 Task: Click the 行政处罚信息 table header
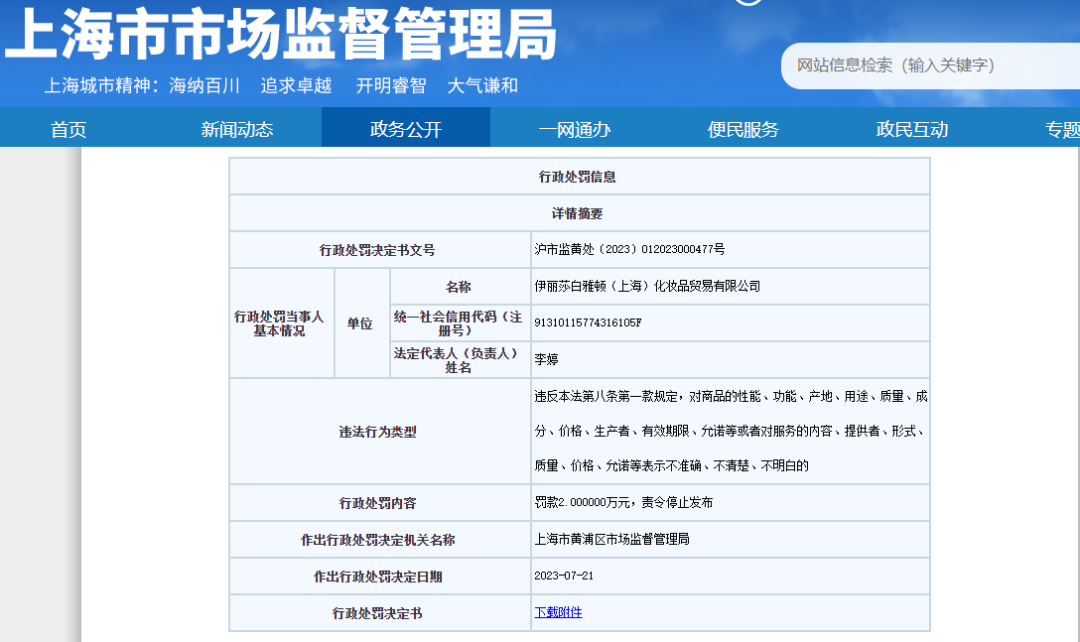click(x=578, y=176)
